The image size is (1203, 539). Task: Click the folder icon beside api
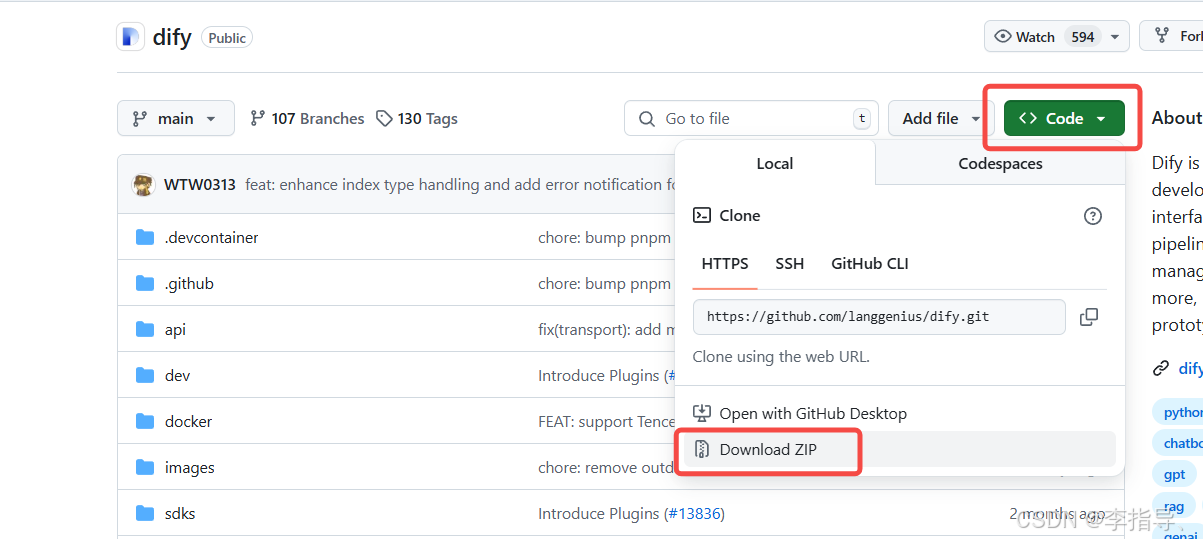coord(145,329)
